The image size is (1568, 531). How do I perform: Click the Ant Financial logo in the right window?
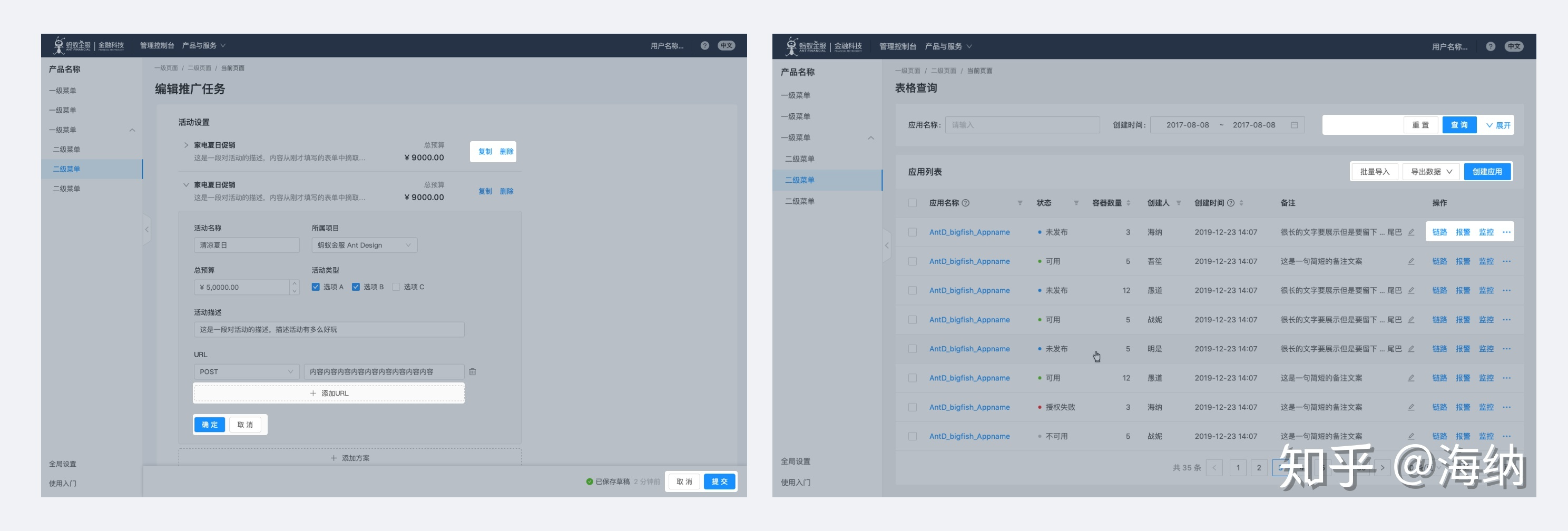tap(824, 46)
